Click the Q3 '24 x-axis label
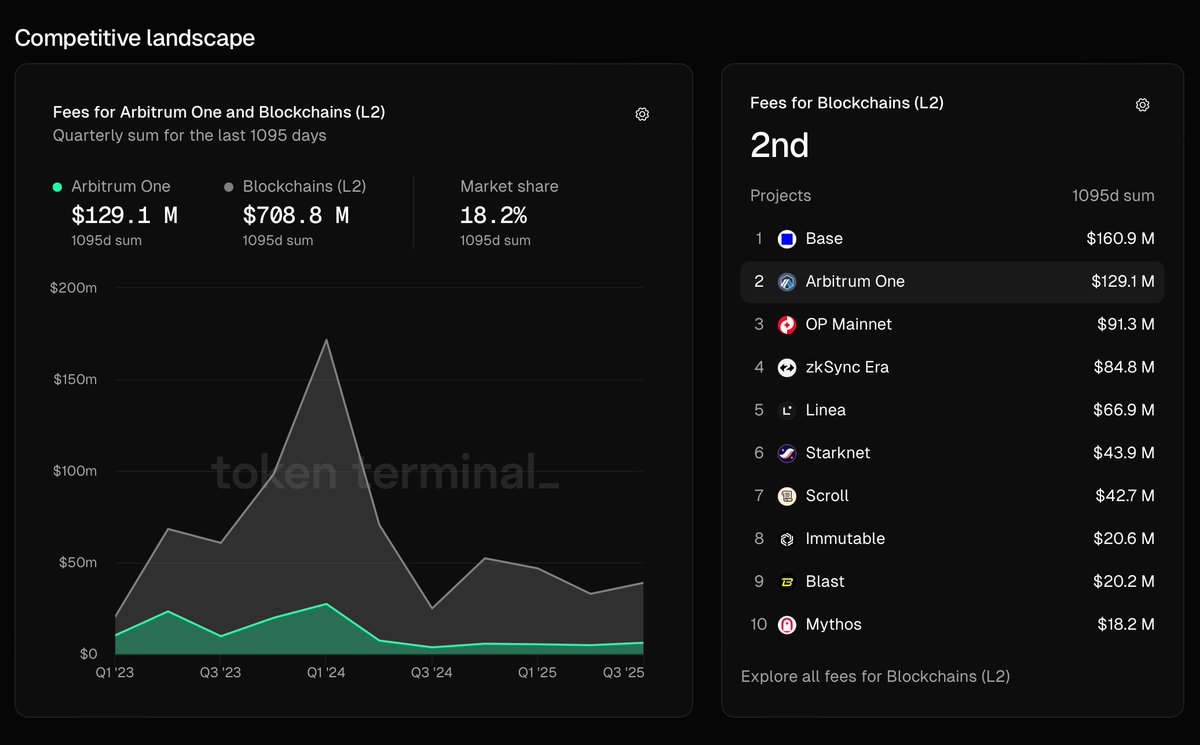 click(432, 673)
